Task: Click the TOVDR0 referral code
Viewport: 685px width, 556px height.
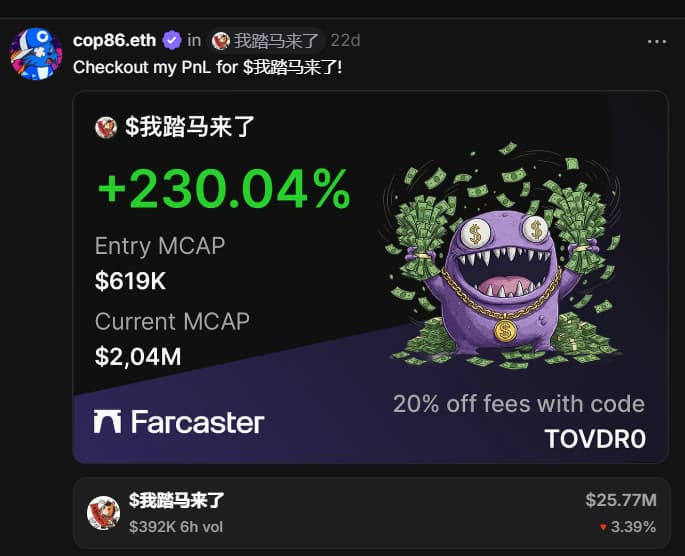Action: (x=595, y=439)
